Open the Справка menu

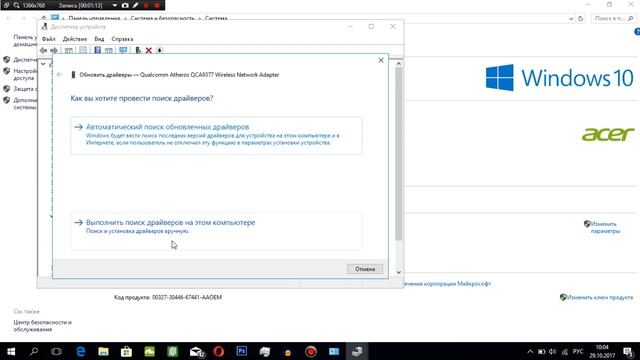(122, 39)
